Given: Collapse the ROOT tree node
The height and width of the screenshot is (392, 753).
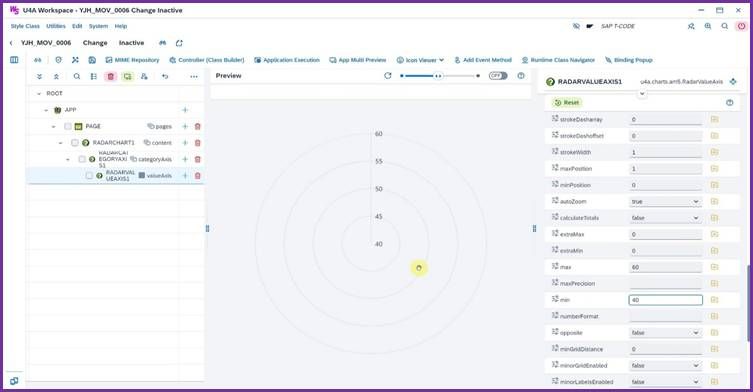Looking at the screenshot, I should click(x=39, y=94).
